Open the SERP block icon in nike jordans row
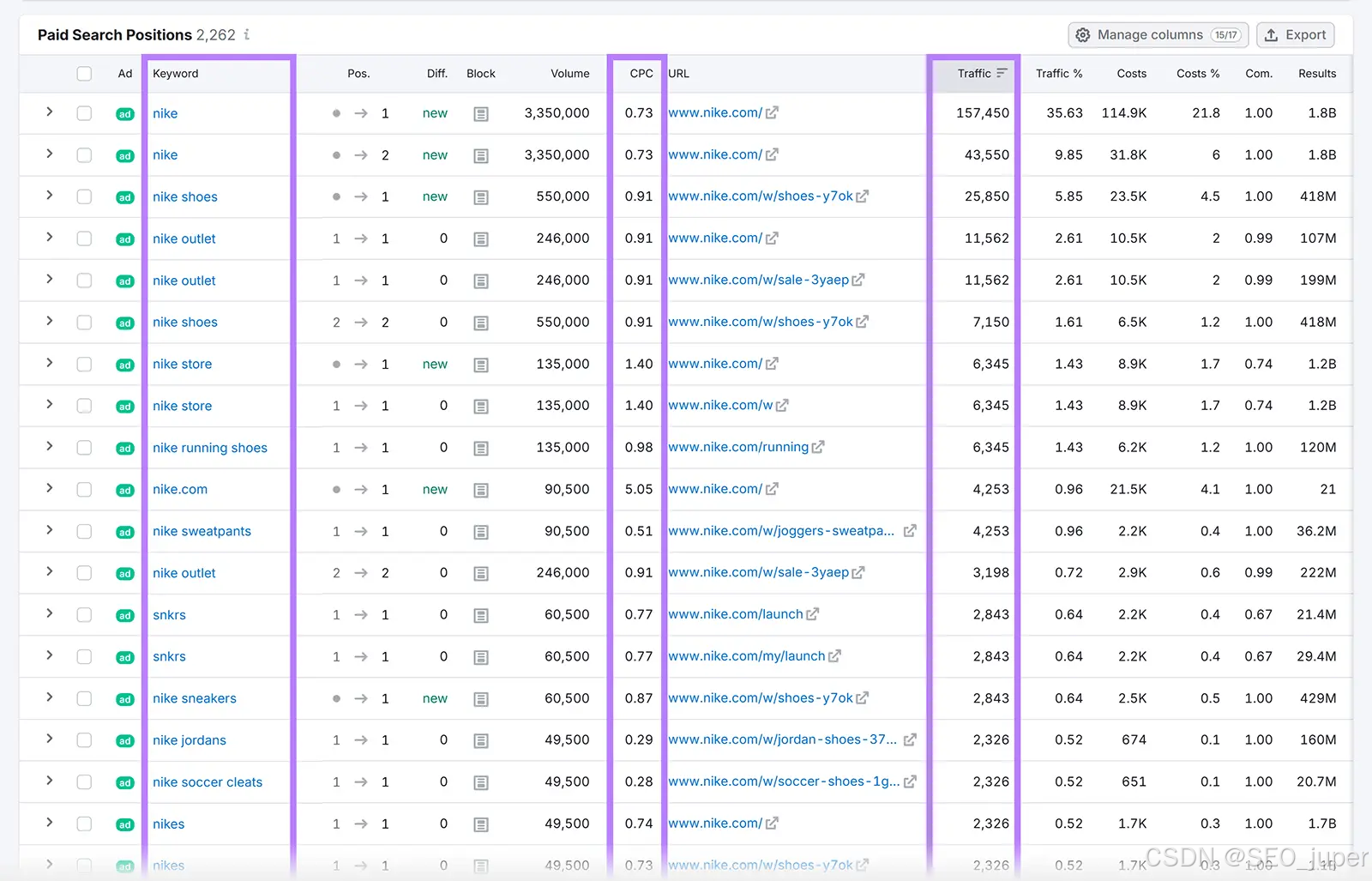The image size is (1372, 881). [481, 741]
